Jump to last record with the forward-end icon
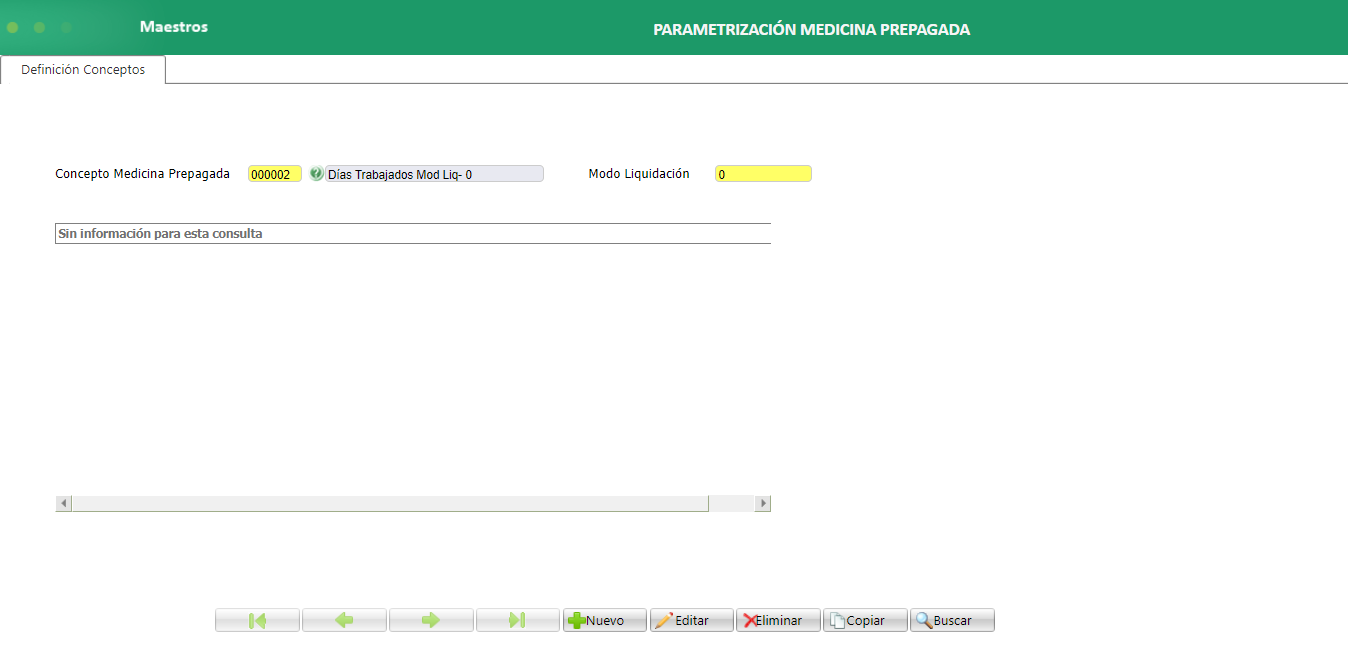1348x657 pixels. (x=517, y=620)
